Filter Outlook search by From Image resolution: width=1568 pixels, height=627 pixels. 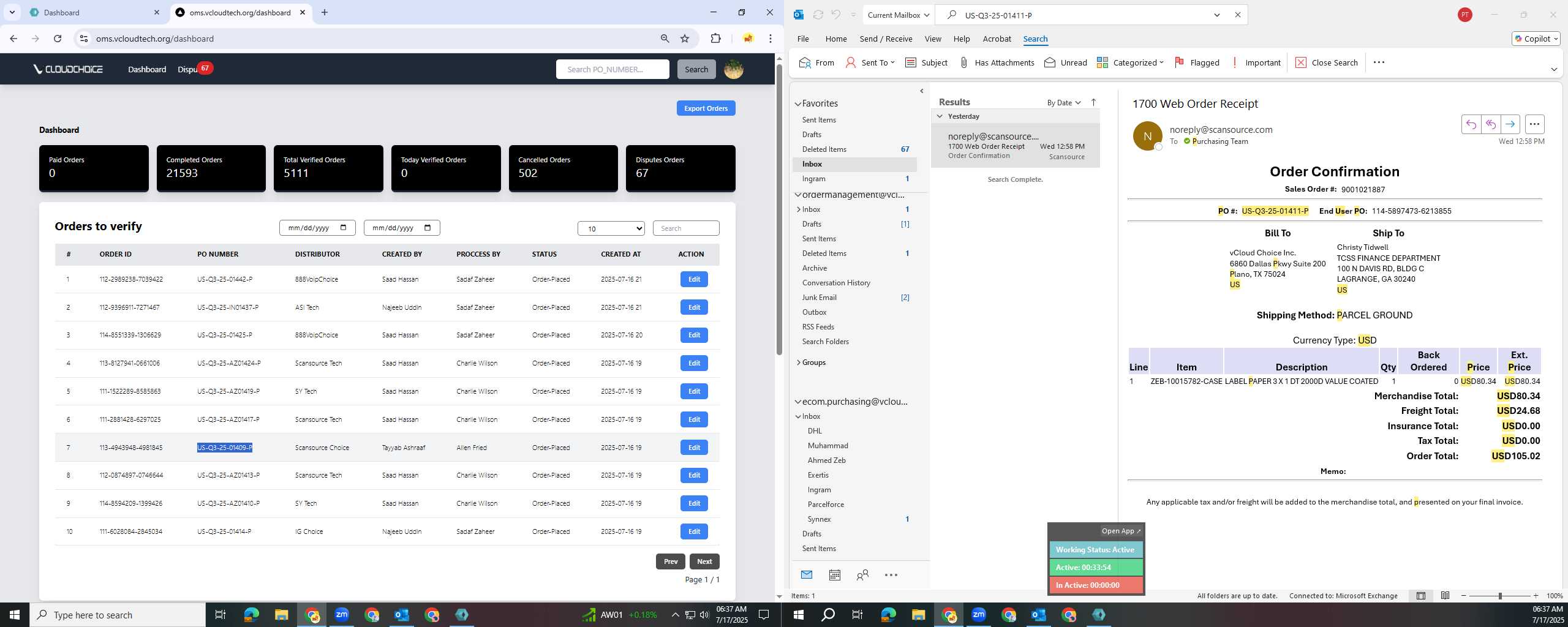(x=816, y=62)
